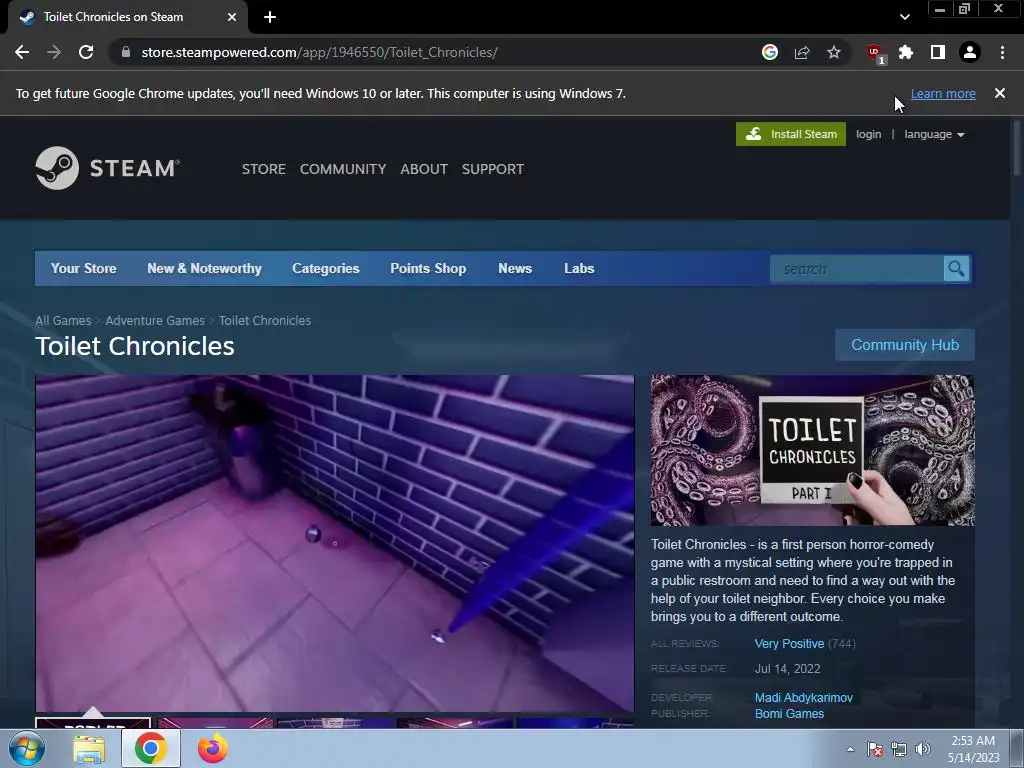Viewport: 1024px width, 768px height.
Task: Open the Categories tab
Action: [x=326, y=268]
